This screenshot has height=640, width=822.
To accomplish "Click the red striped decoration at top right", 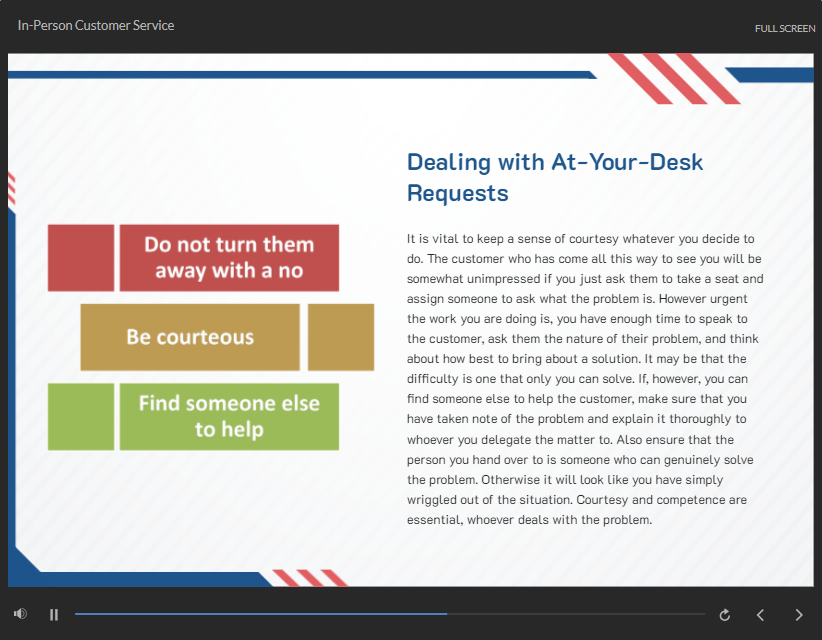I will point(674,79).
